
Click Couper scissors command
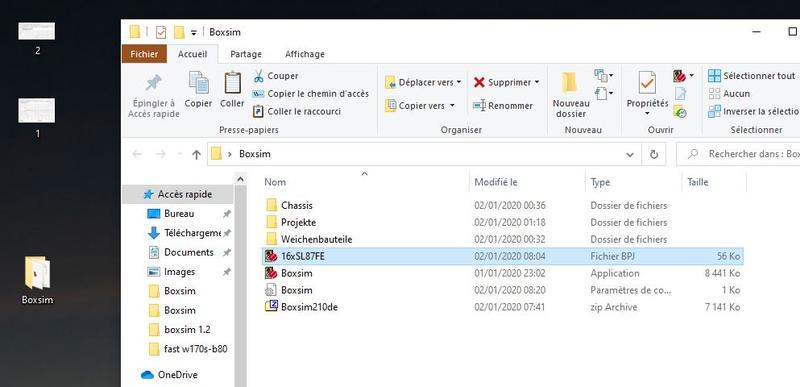(276, 76)
